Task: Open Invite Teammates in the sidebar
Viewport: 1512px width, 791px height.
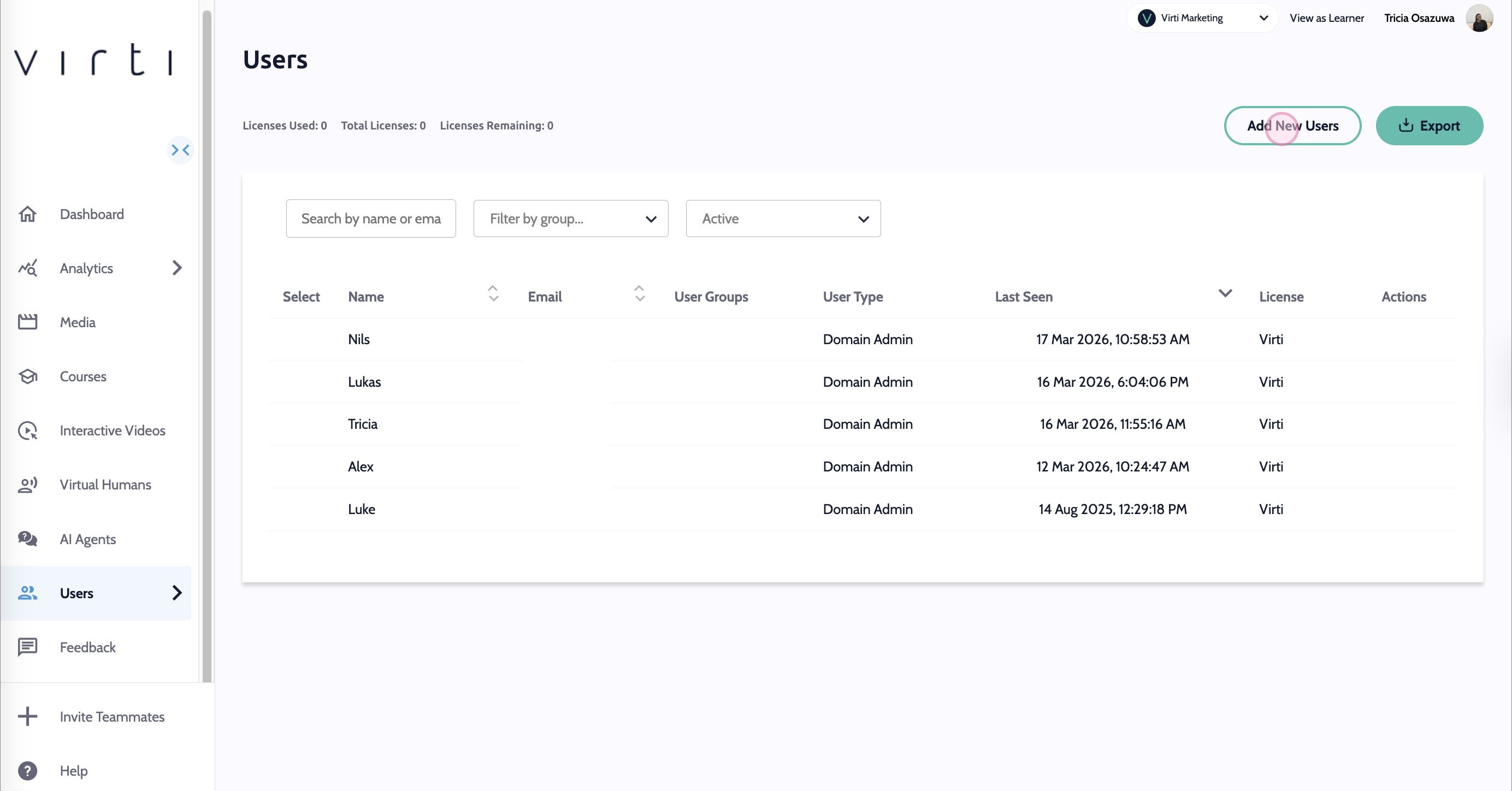Action: 111,717
